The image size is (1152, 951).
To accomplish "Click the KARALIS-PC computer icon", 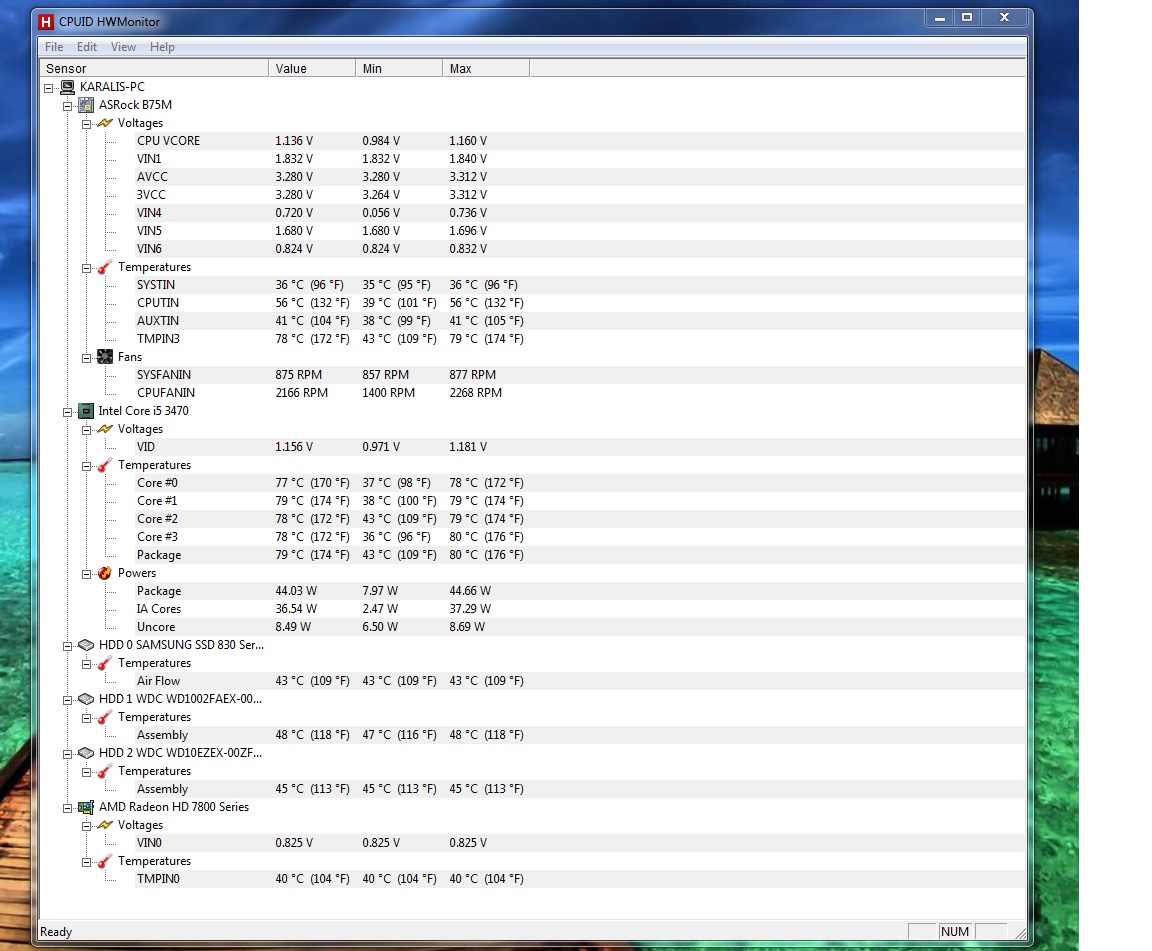I will (x=67, y=87).
